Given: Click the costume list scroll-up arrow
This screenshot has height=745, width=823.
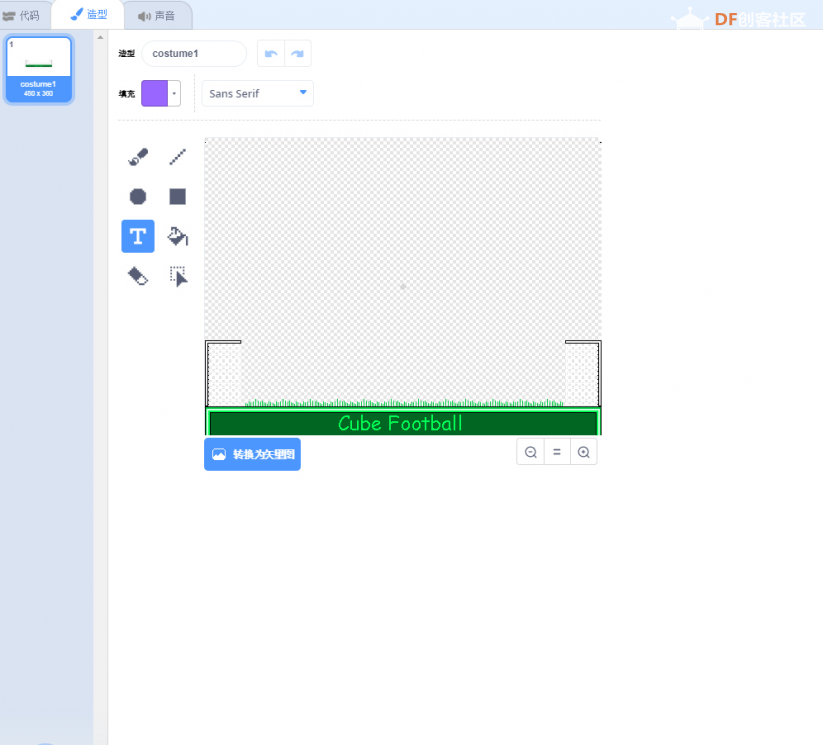Looking at the screenshot, I should point(100,38).
